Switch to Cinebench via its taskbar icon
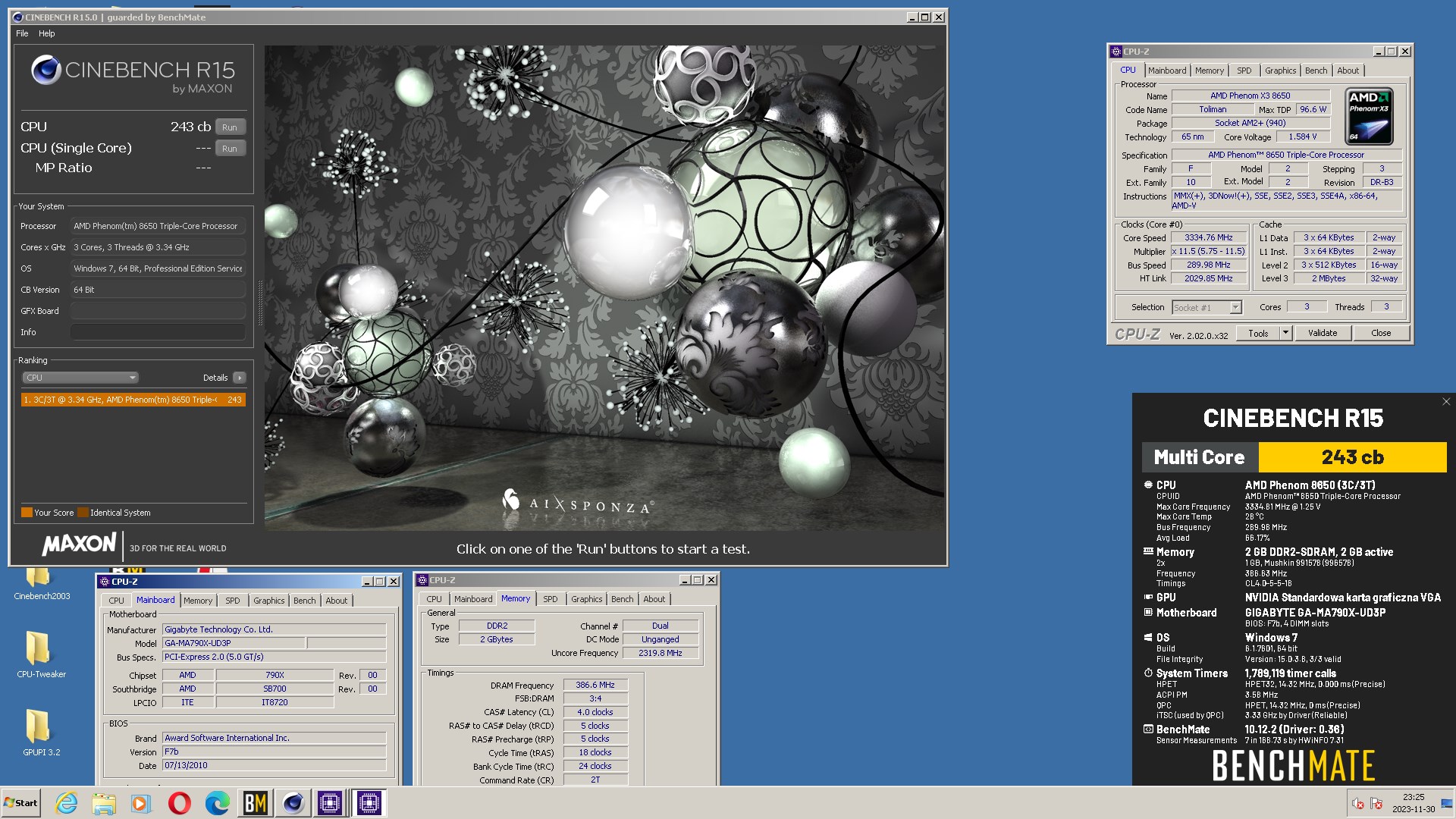 pyautogui.click(x=293, y=803)
